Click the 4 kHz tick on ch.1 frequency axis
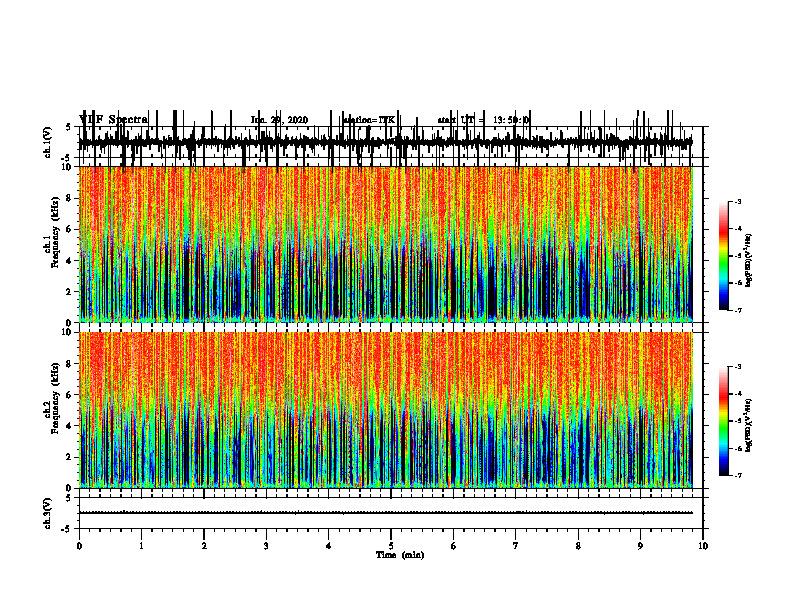792x612 pixels. (x=70, y=261)
